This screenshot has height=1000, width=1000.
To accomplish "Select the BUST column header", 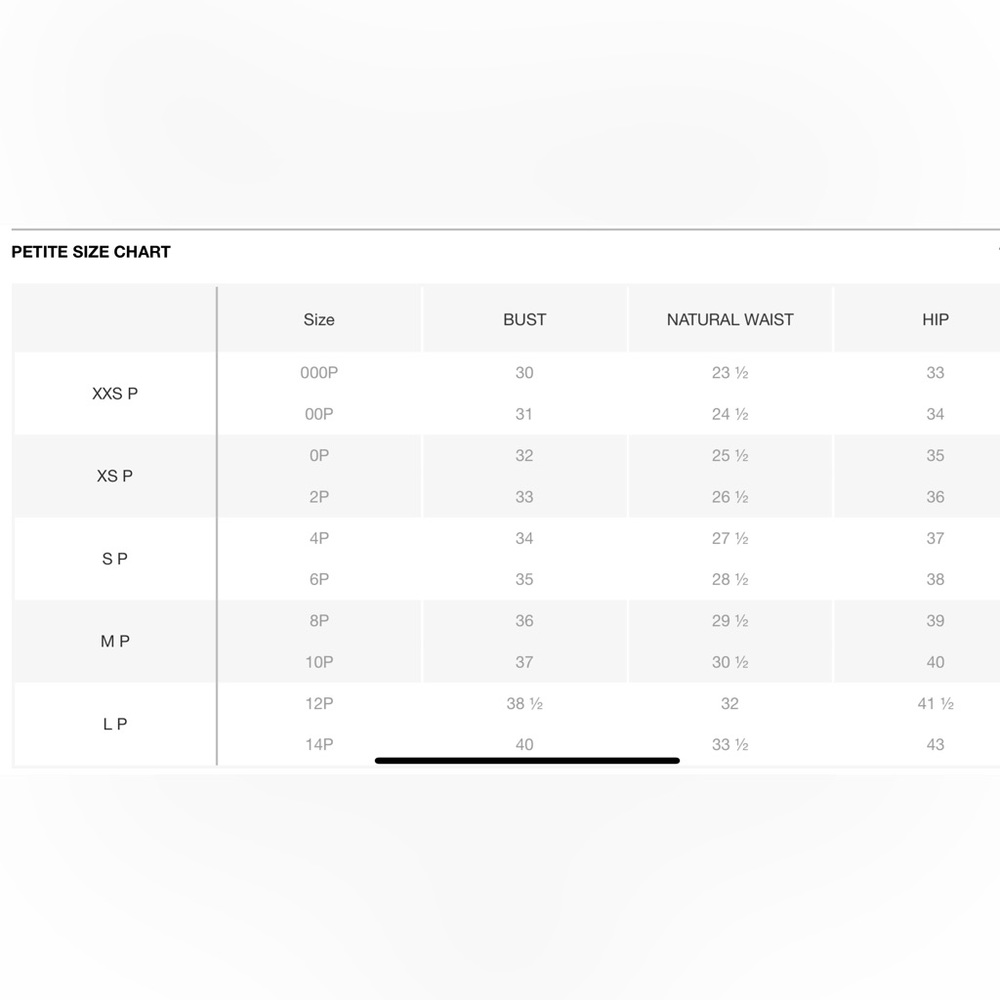I will (524, 320).
